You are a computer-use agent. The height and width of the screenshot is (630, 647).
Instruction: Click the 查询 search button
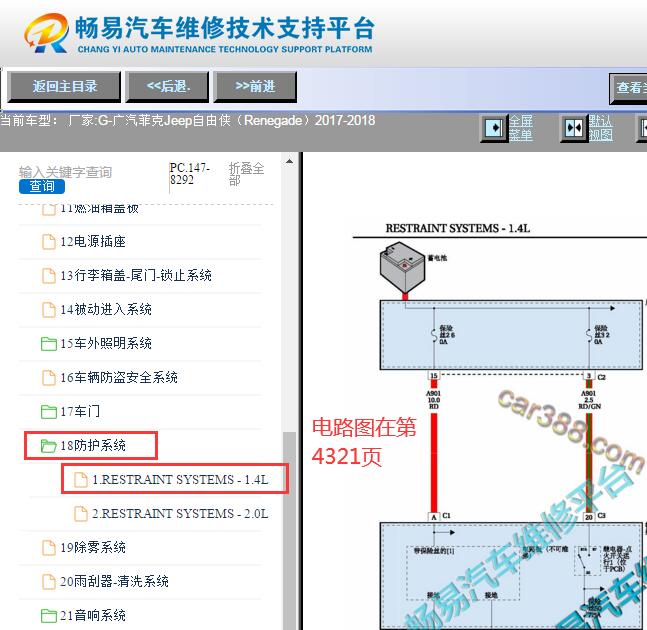coord(42,186)
